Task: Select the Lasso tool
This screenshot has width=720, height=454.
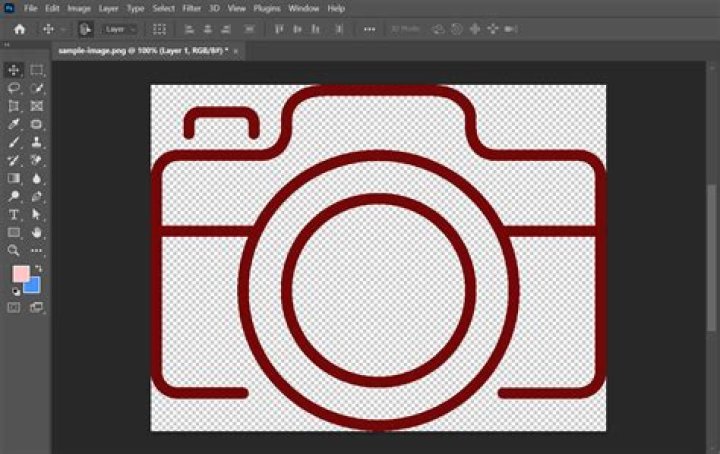Action: click(14, 88)
